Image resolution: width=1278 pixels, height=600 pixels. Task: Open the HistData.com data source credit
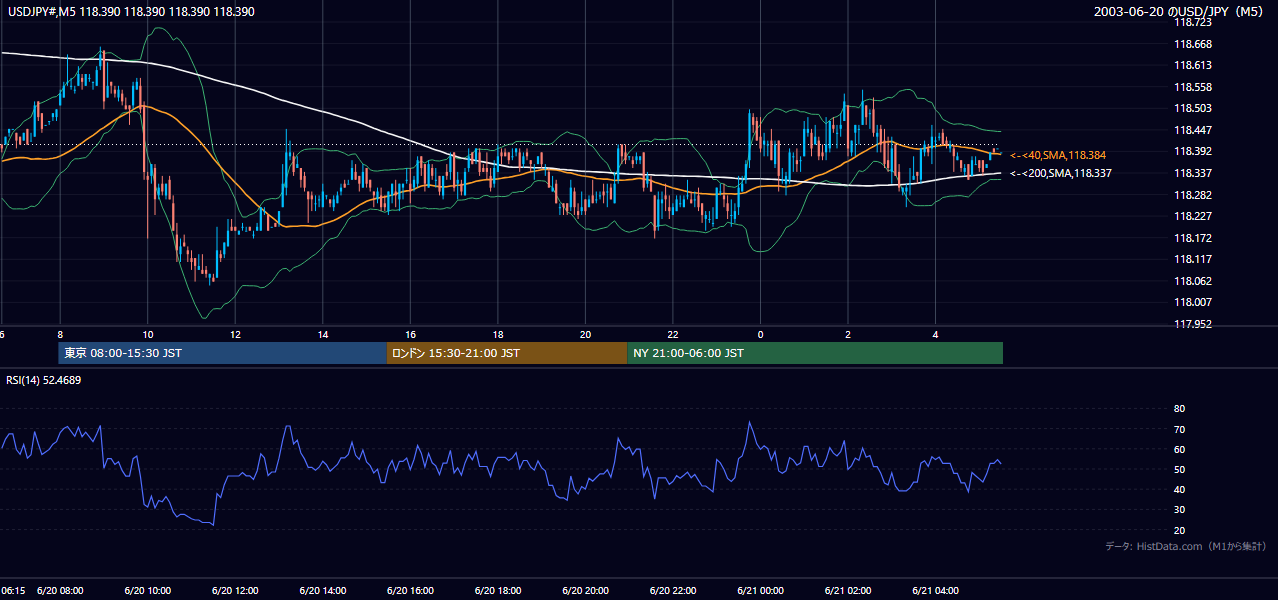tap(1185, 546)
